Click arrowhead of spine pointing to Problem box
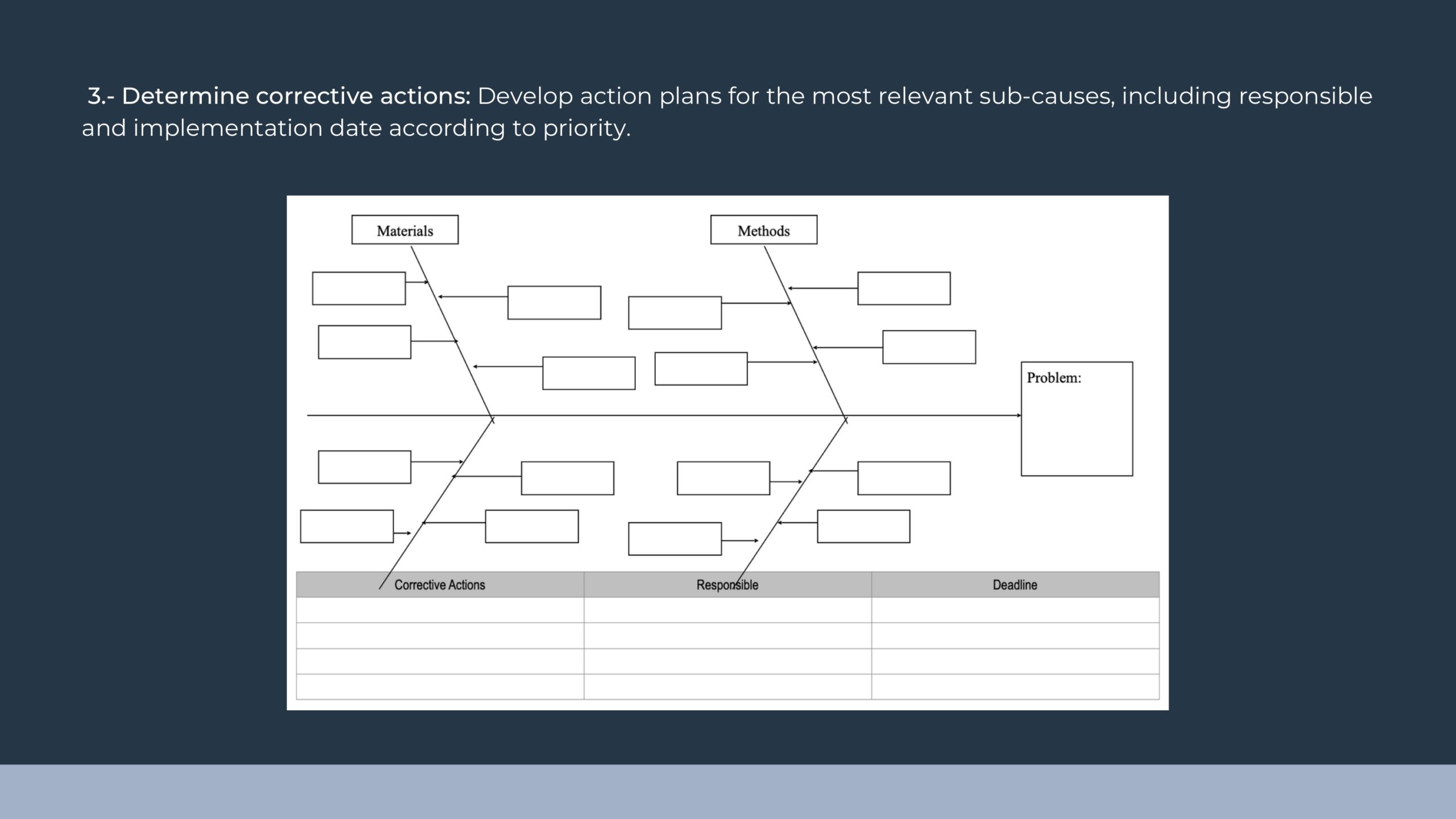The height and width of the screenshot is (819, 1456). [1019, 416]
